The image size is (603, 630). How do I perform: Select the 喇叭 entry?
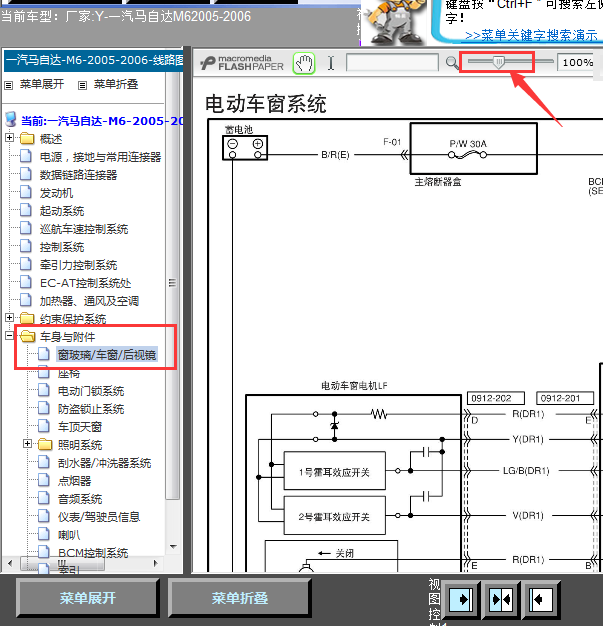(69, 535)
